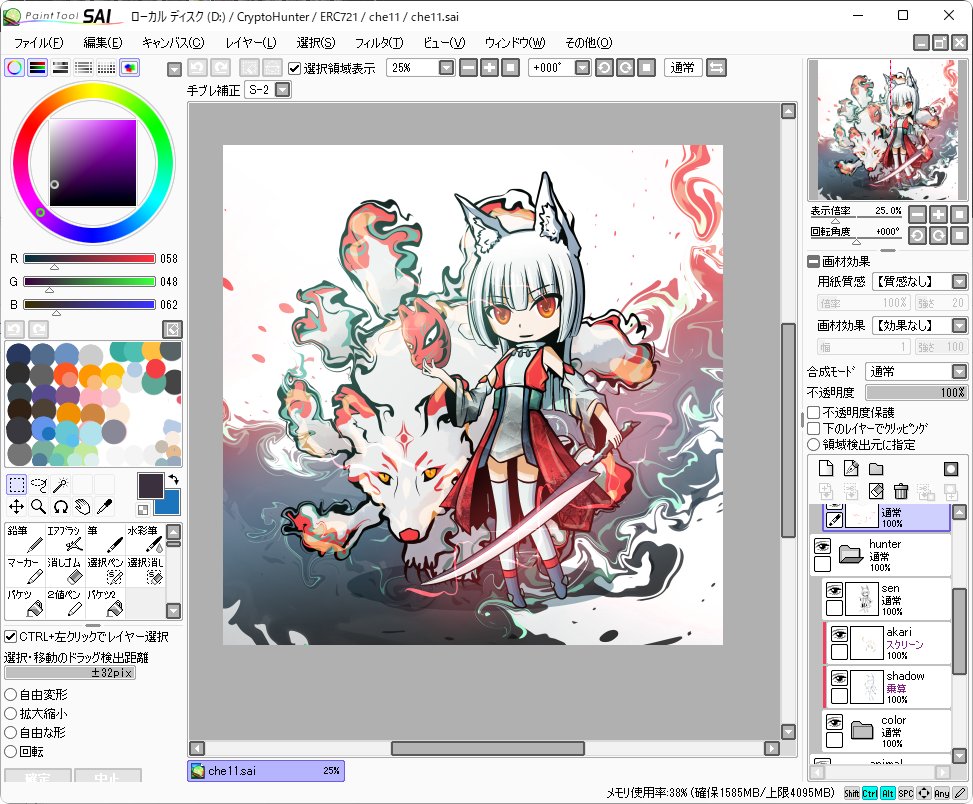Choose the バケツ bucket tool

tap(25, 603)
